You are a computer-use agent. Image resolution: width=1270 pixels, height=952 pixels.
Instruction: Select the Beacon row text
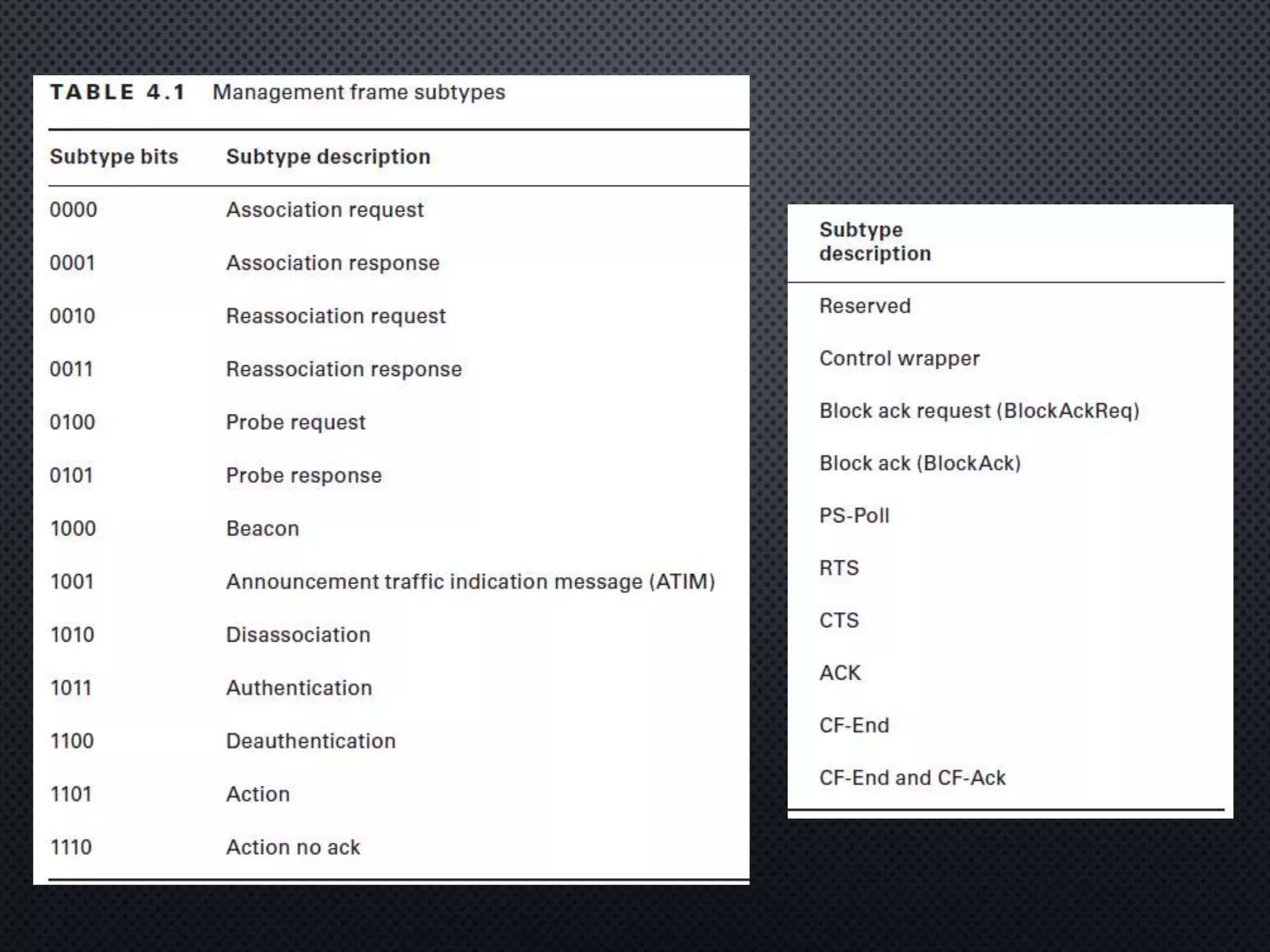262,529
